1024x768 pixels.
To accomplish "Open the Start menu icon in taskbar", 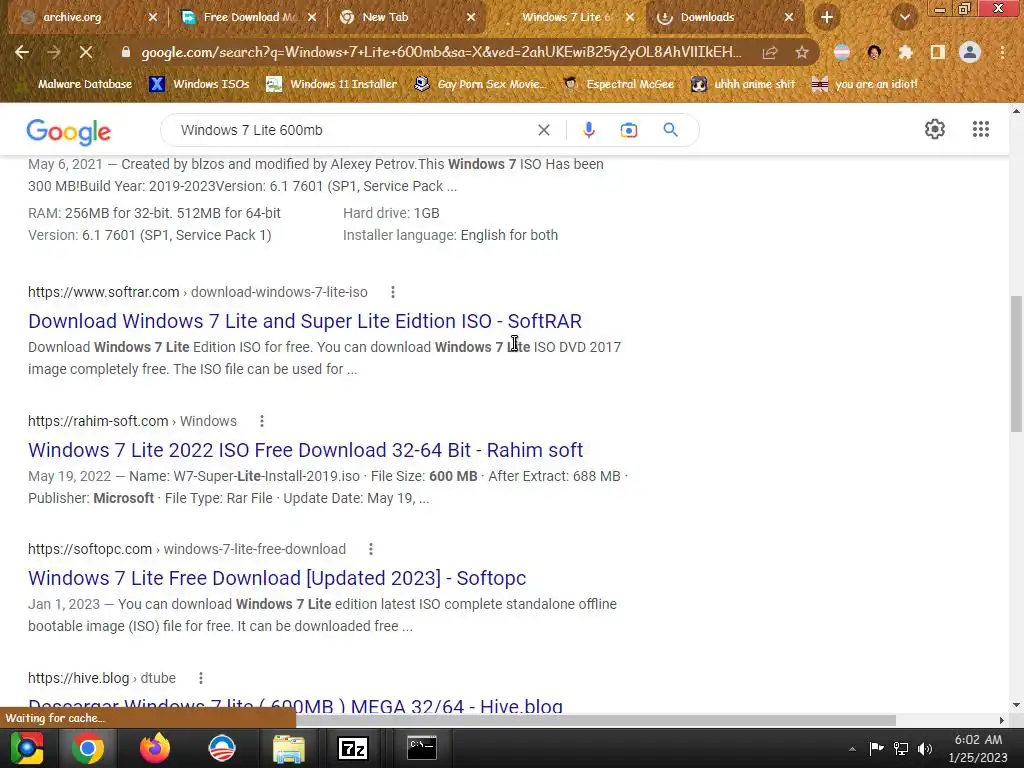I will click(26, 748).
